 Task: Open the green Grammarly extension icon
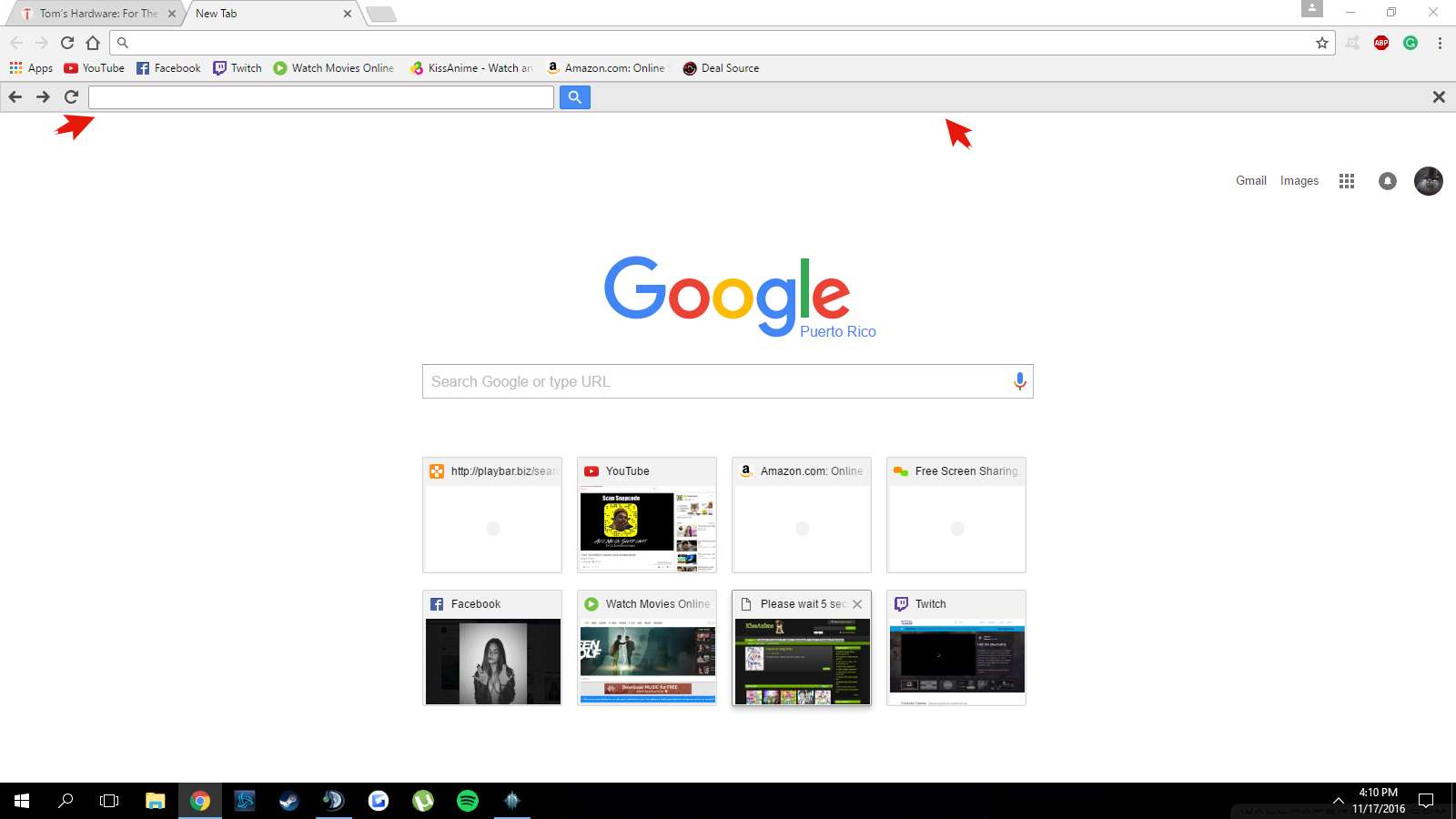[x=1410, y=43]
